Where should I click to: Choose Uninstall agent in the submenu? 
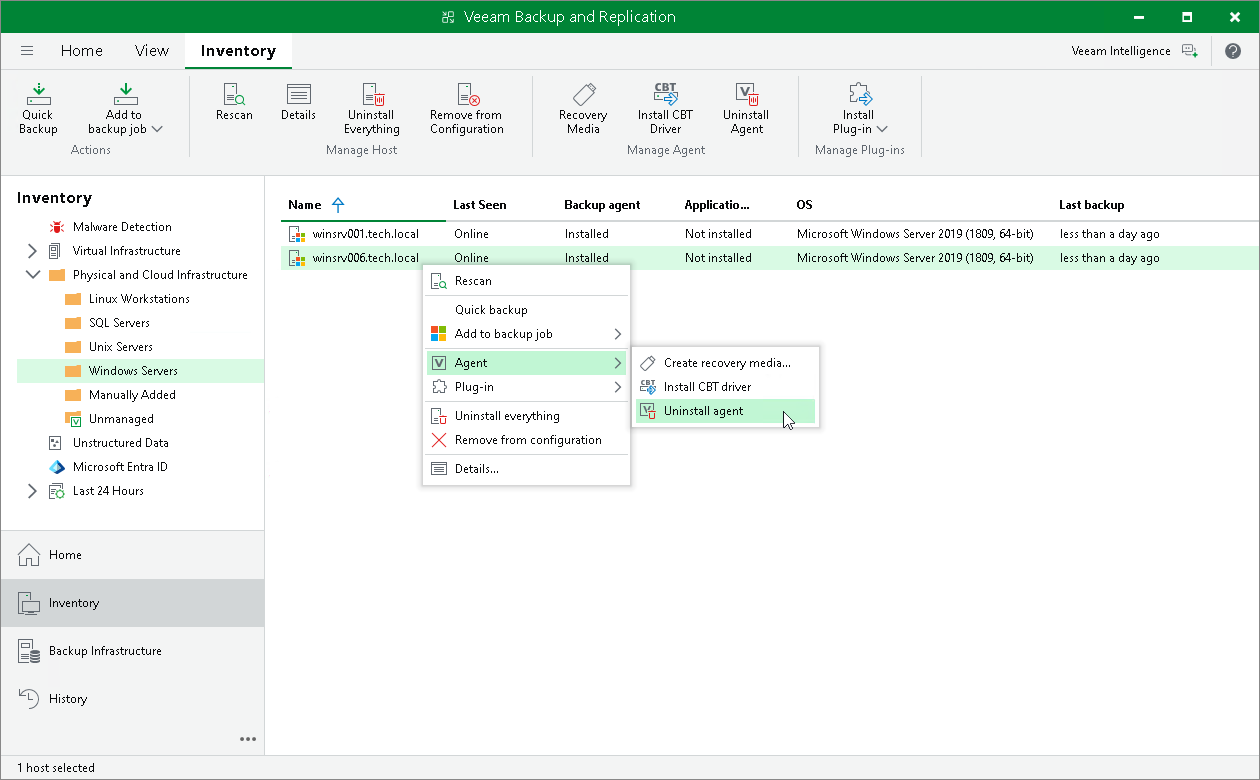(726, 411)
